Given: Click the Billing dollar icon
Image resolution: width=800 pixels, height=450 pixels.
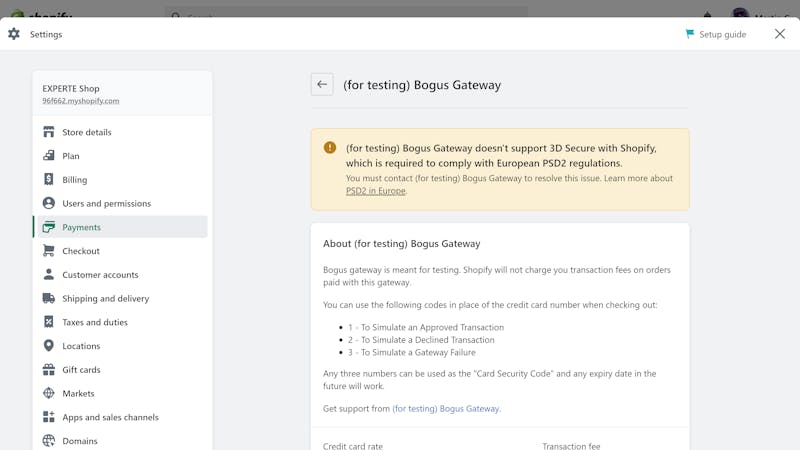Looking at the screenshot, I should [48, 180].
